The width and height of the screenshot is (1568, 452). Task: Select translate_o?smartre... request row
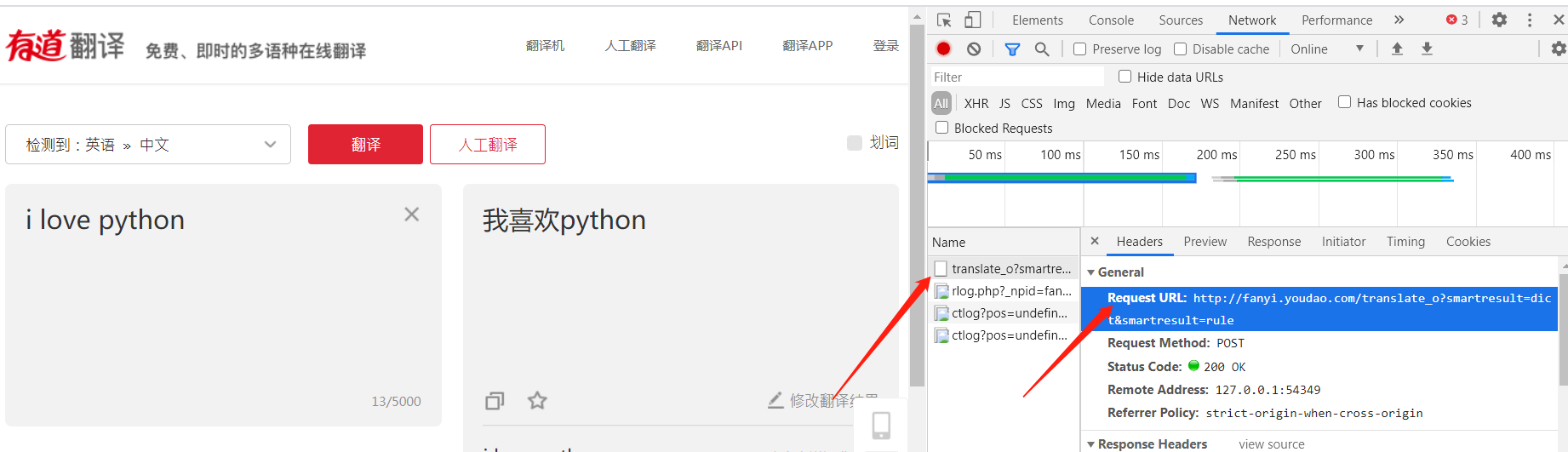[1004, 268]
